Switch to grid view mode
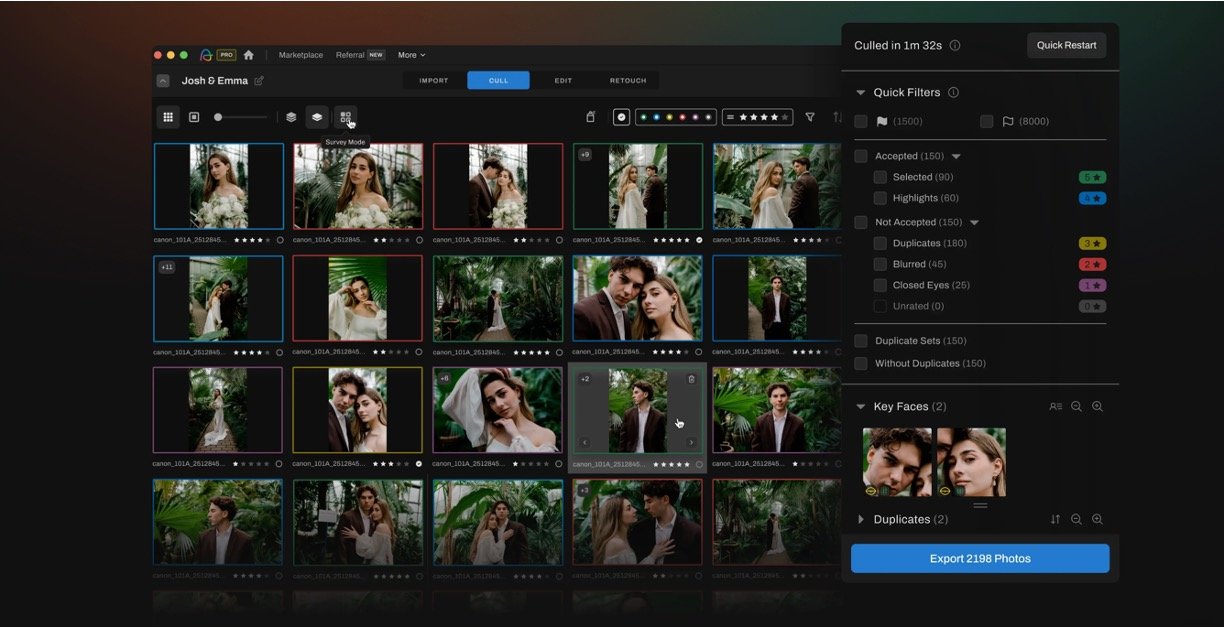This screenshot has height=628, width=1224. pyautogui.click(x=168, y=117)
